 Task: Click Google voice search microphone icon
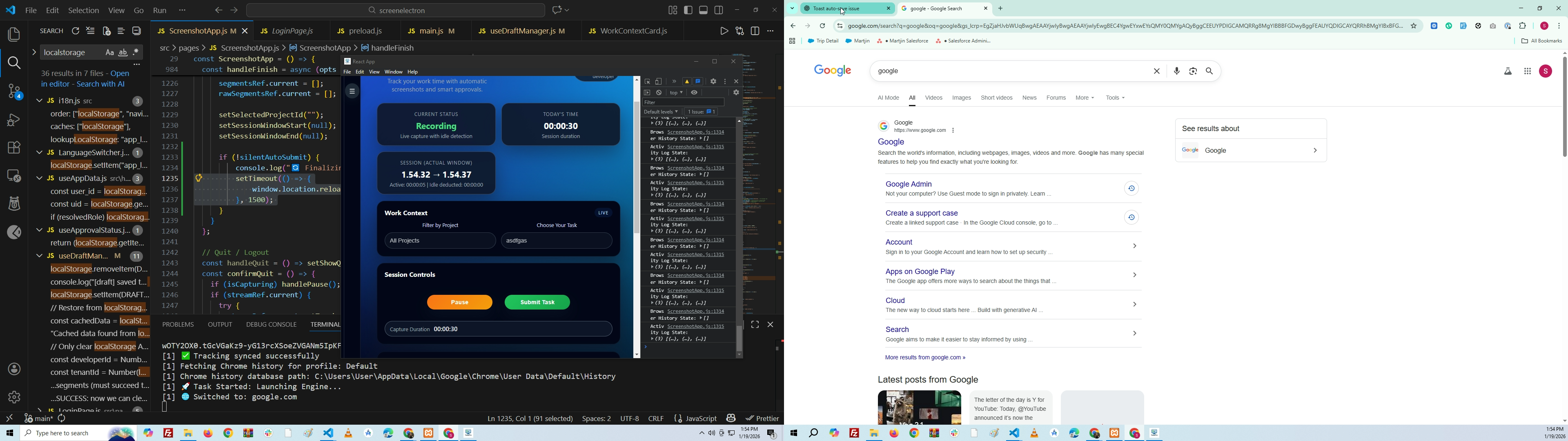coord(1176,71)
